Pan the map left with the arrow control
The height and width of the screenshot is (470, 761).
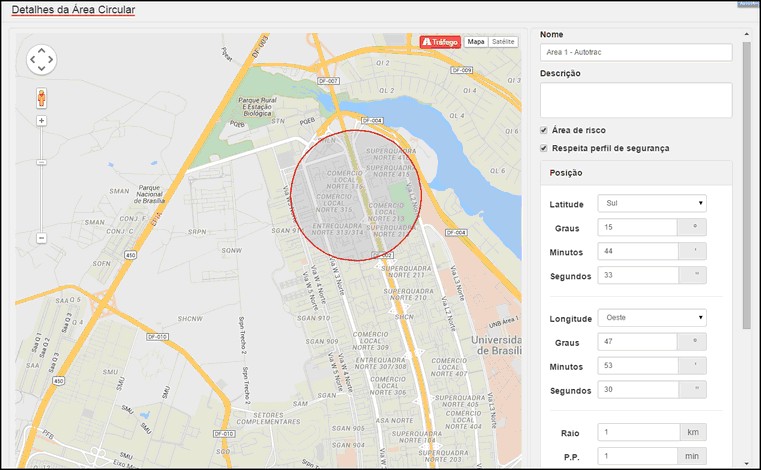pyautogui.click(x=33, y=59)
